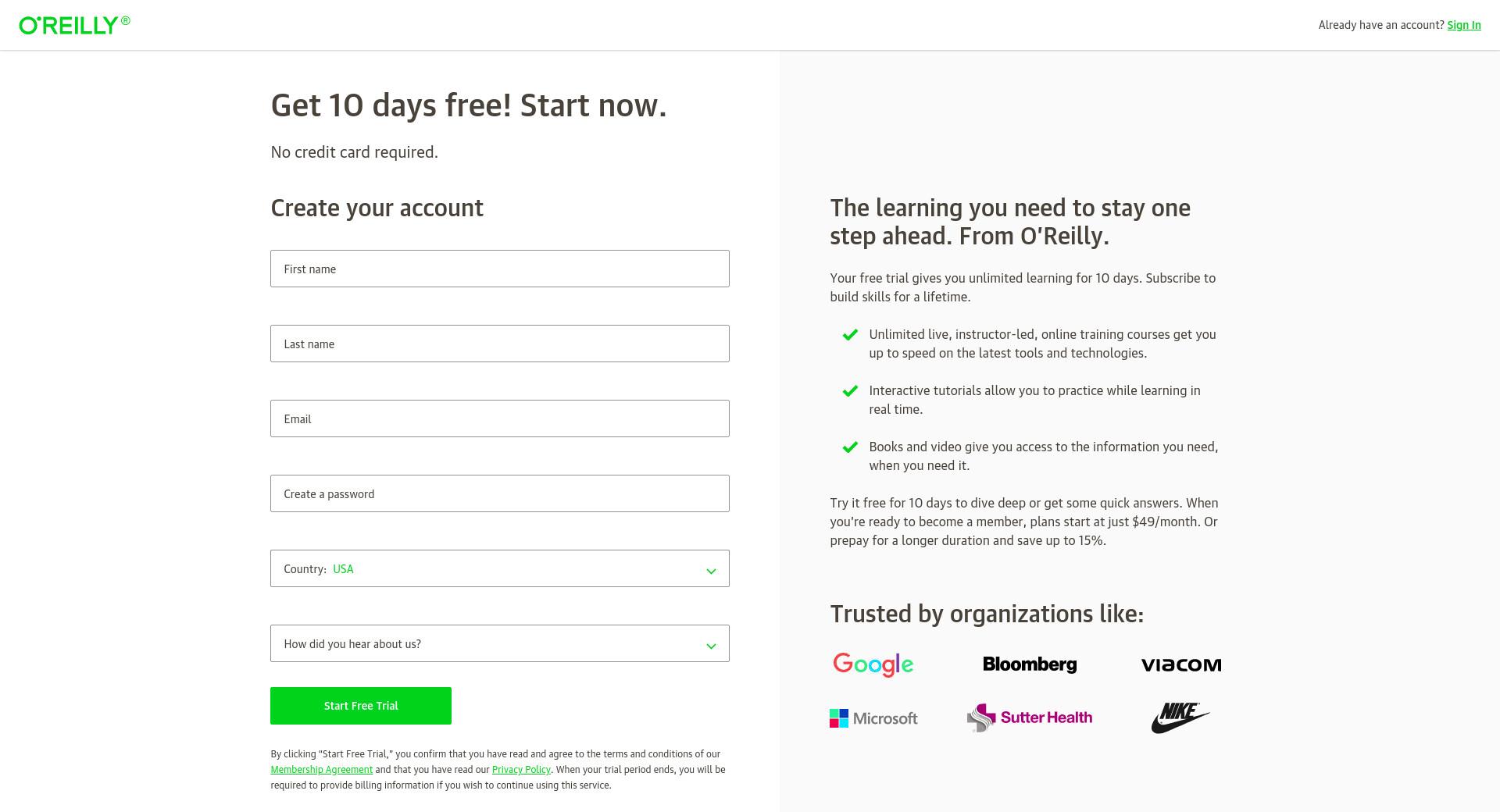This screenshot has width=1500, height=812.
Task: Open the Membership Agreement link
Action: click(x=322, y=770)
